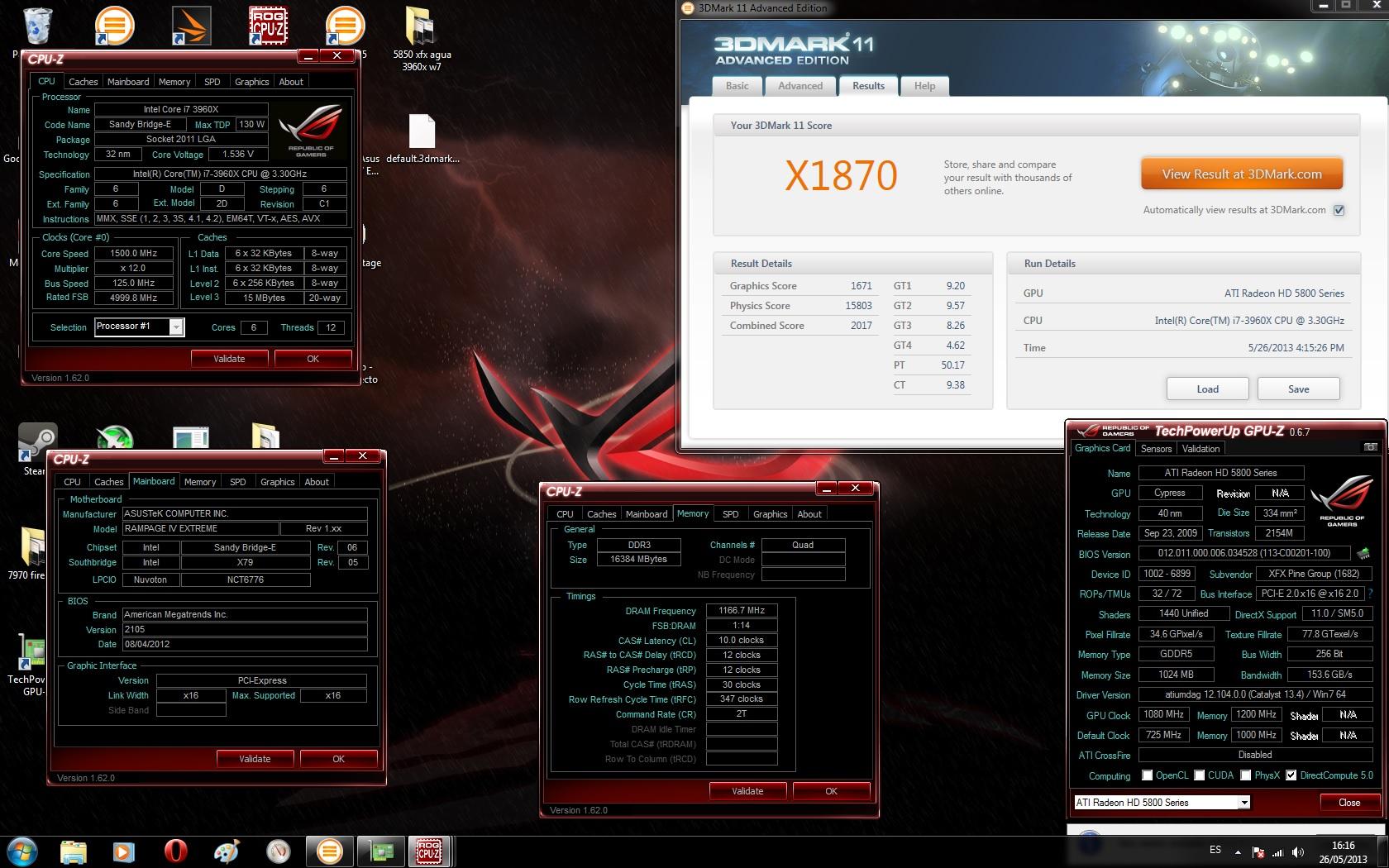Open the Recycle Bin desktop icon
1389x868 pixels.
(x=38, y=26)
